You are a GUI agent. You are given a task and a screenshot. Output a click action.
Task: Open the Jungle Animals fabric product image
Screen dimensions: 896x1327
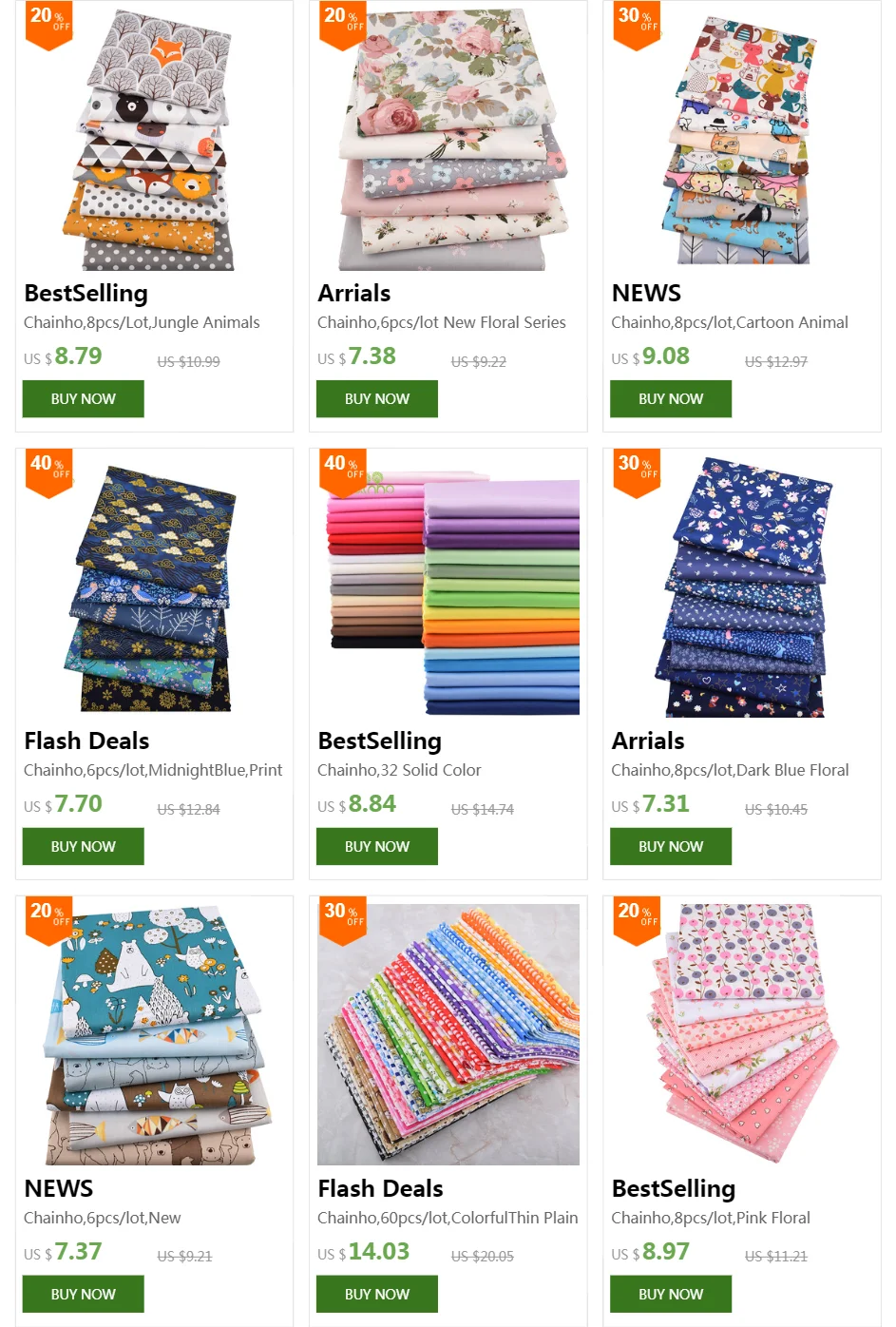point(154,140)
